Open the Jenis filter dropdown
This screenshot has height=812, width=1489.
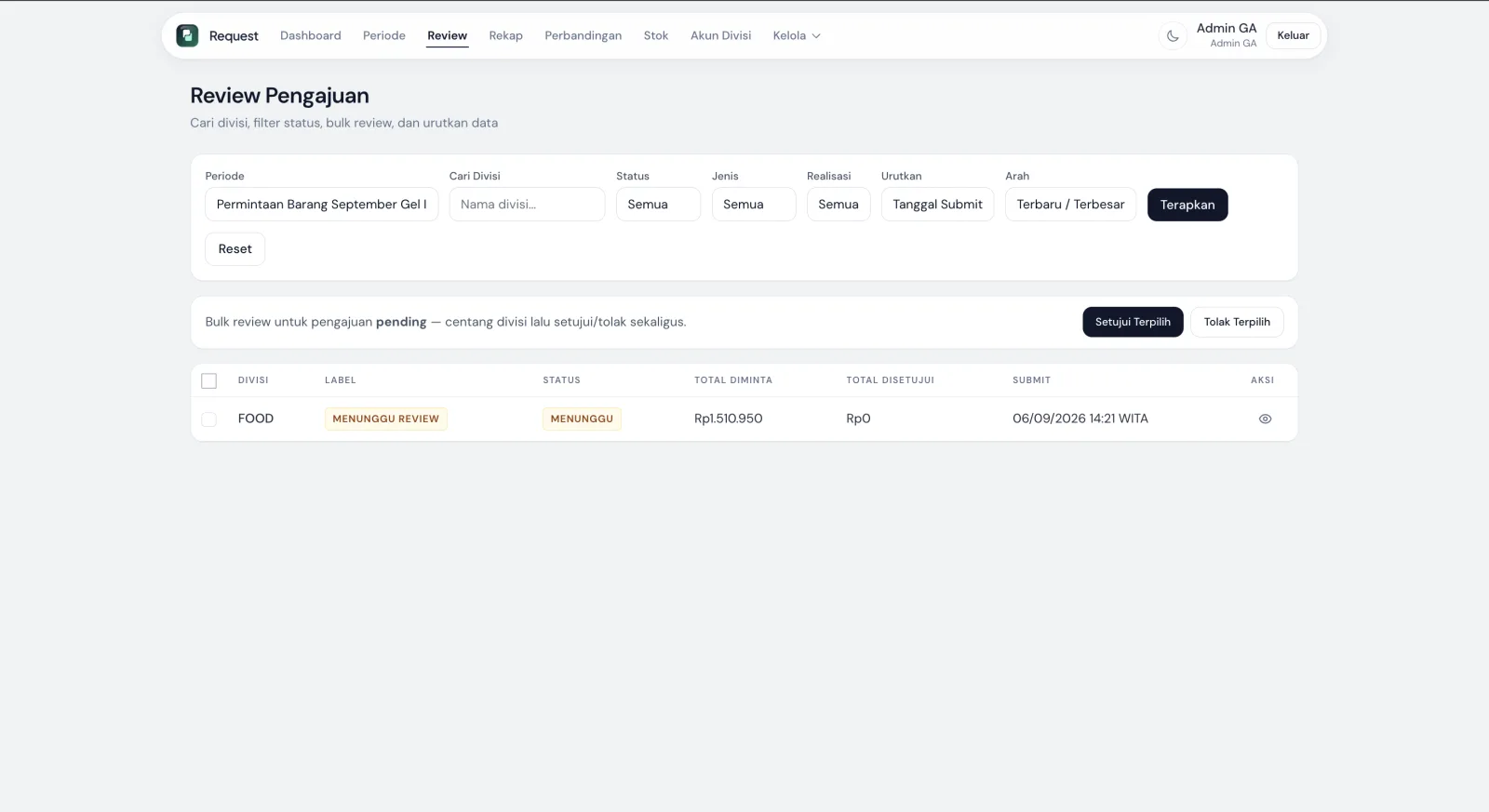point(754,205)
